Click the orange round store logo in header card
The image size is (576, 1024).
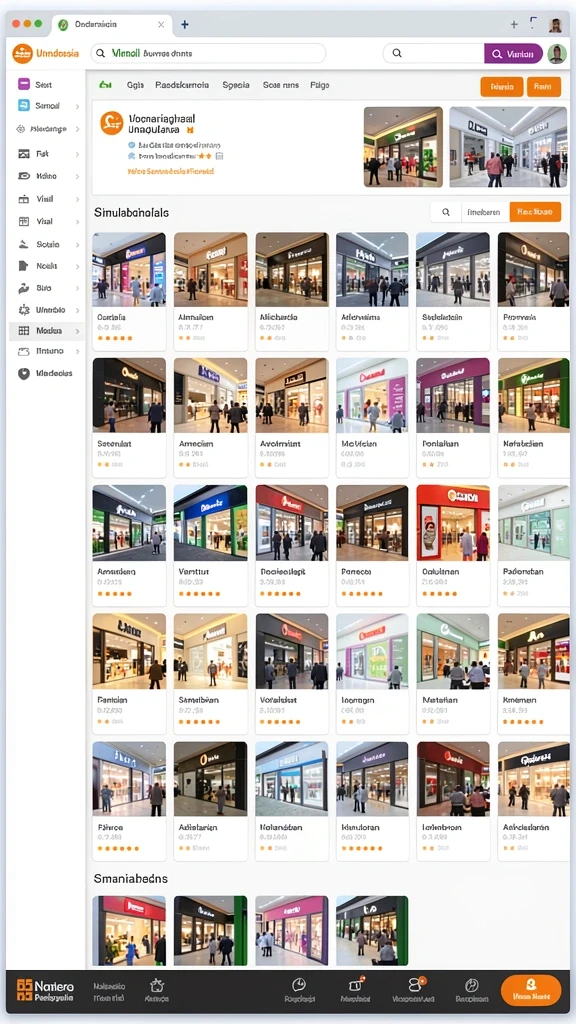coord(112,123)
